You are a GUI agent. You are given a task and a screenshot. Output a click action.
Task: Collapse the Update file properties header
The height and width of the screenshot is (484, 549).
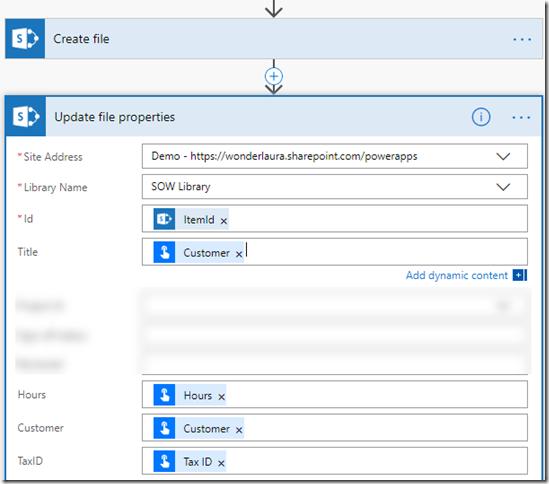[x=274, y=116]
